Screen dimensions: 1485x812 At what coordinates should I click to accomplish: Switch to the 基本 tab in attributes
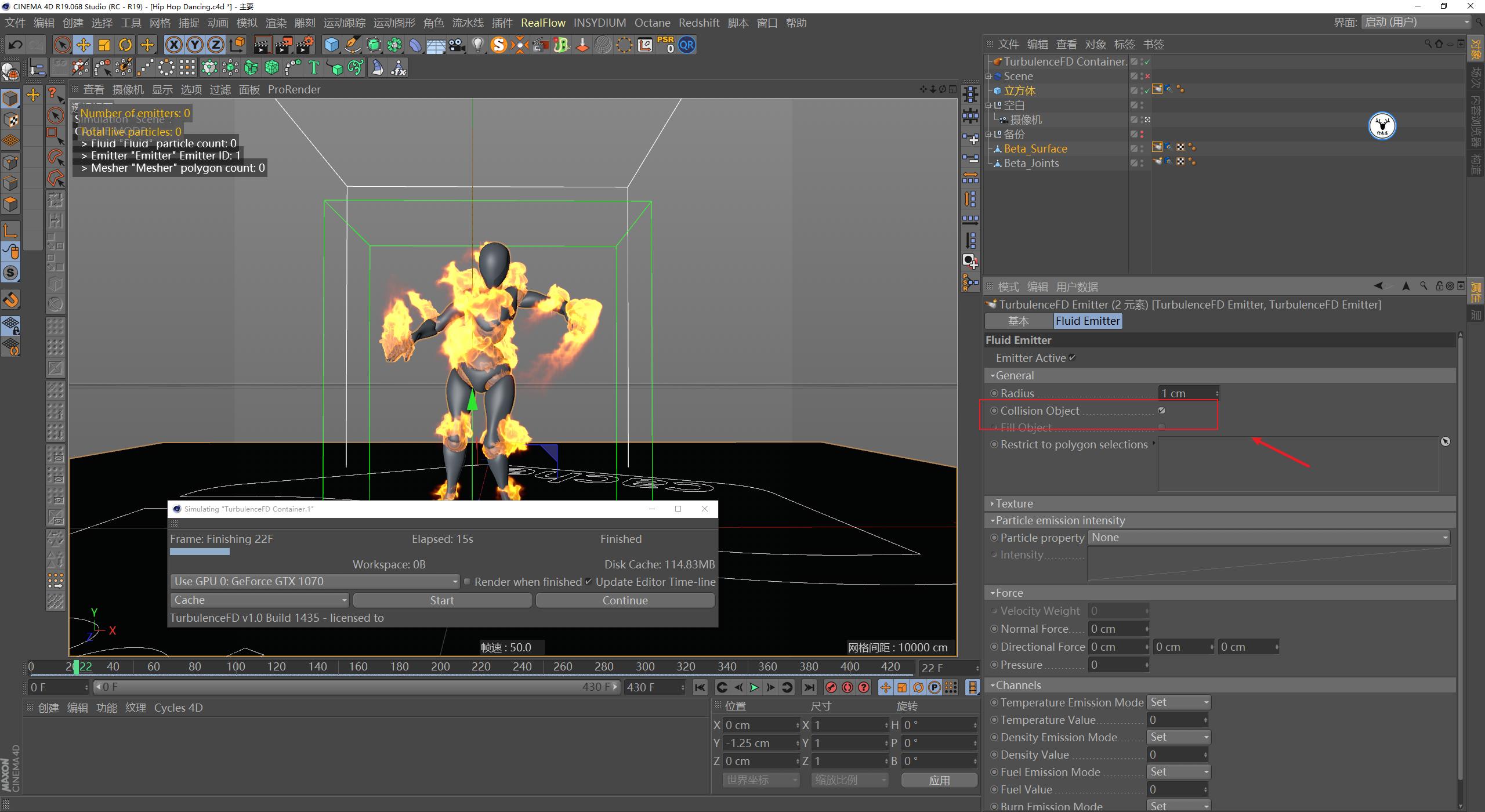1019,321
